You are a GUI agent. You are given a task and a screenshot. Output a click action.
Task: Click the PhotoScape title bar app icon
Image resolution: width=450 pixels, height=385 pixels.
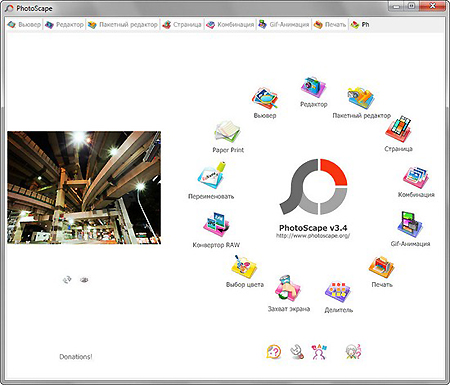9,8
